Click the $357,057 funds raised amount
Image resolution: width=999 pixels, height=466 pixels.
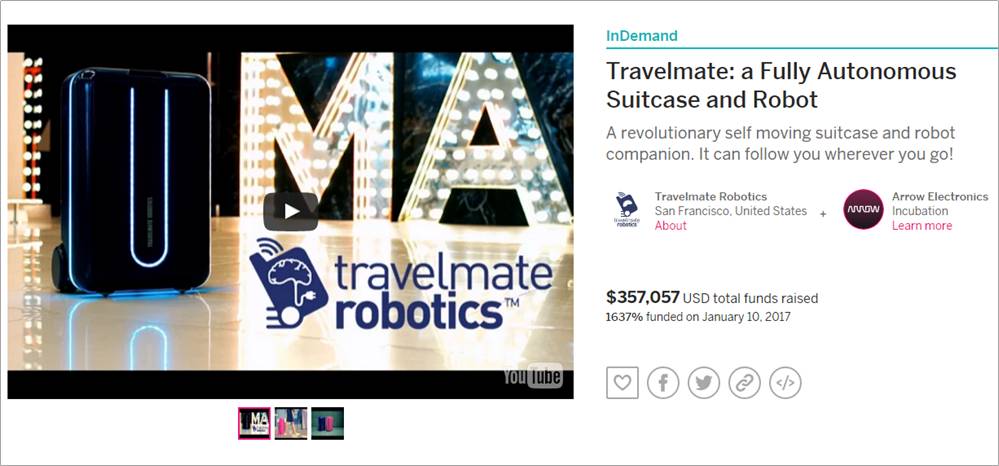[x=642, y=297]
